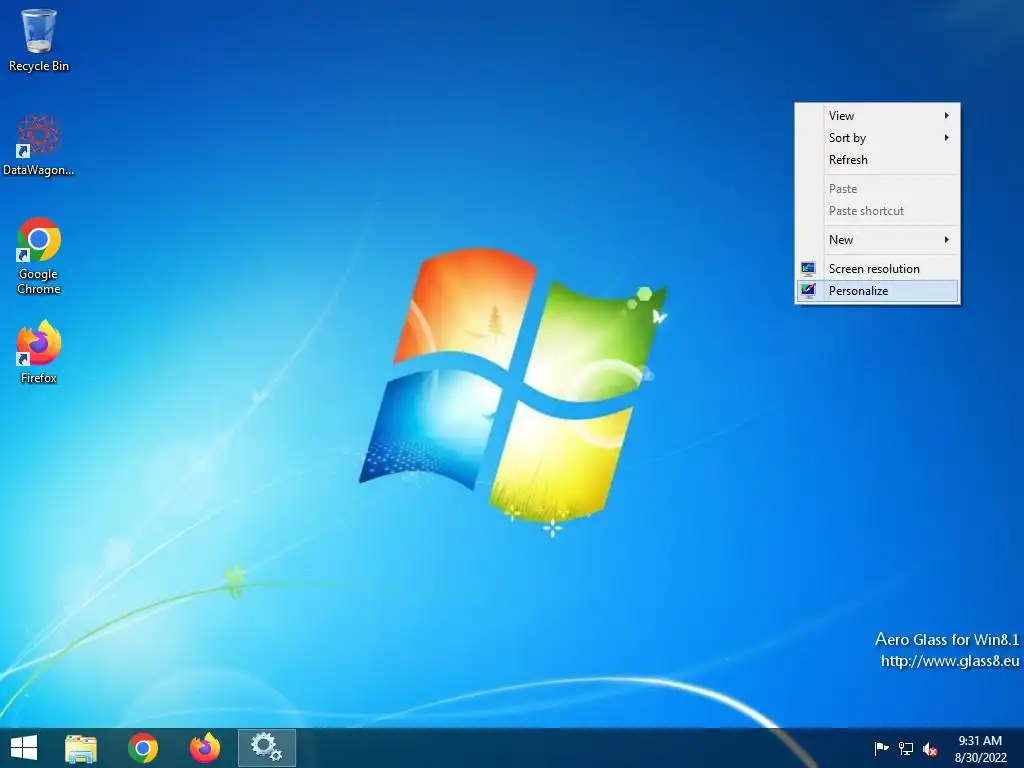Open the network tray icon

(x=906, y=748)
